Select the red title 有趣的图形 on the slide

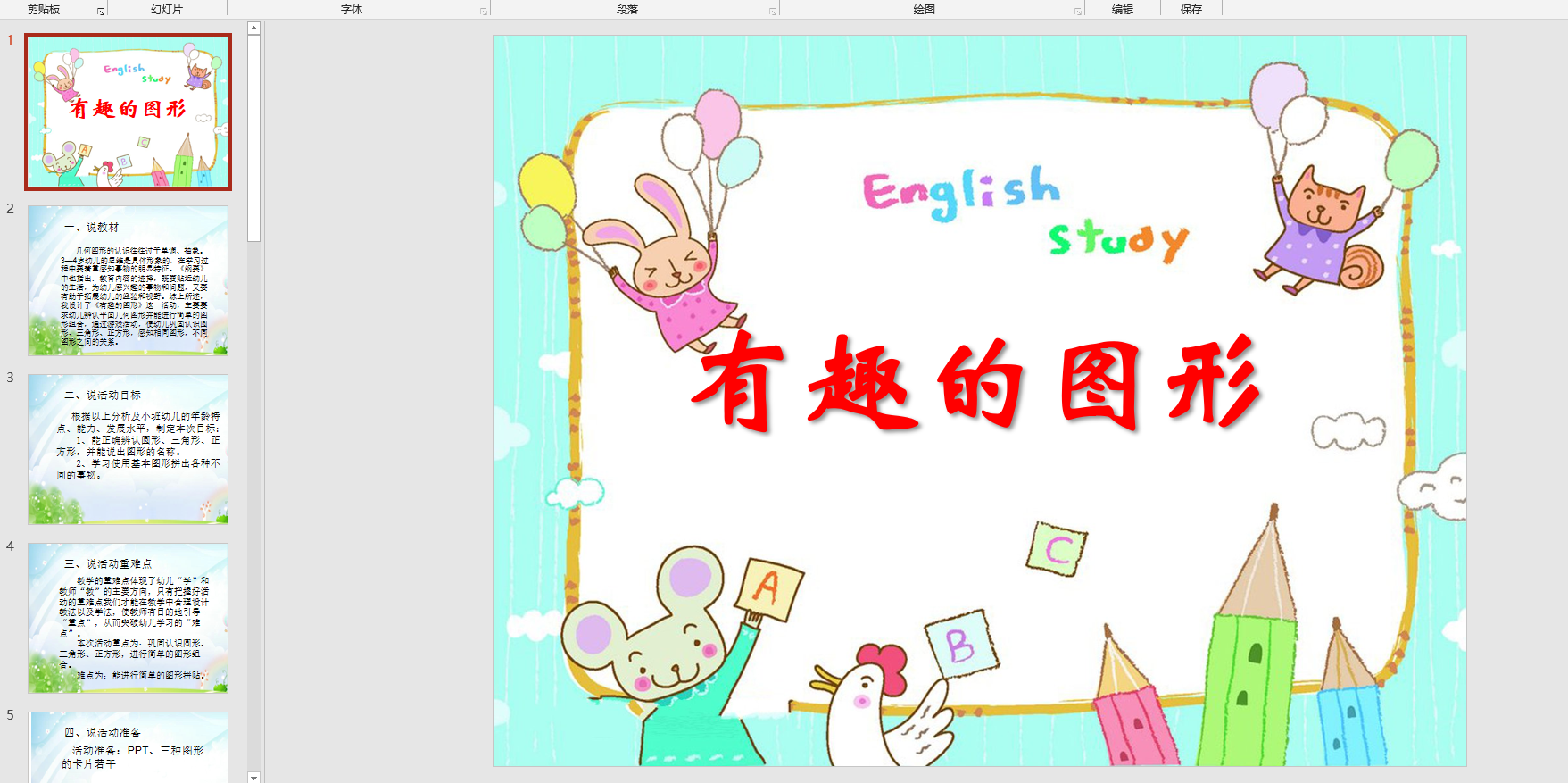click(976, 382)
